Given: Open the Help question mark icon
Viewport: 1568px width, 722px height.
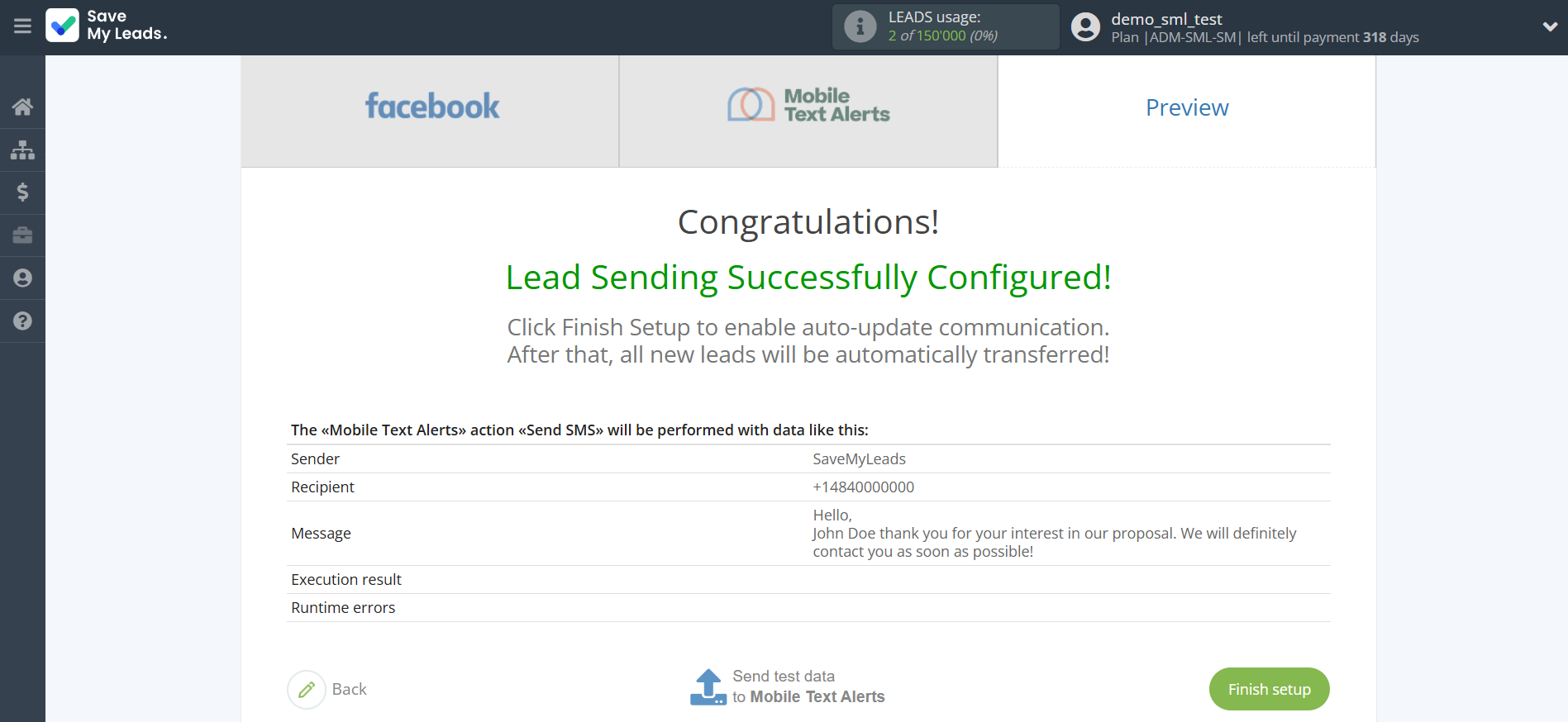Looking at the screenshot, I should pyautogui.click(x=22, y=321).
